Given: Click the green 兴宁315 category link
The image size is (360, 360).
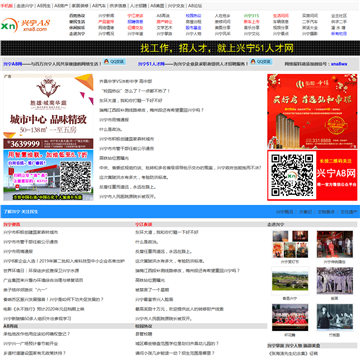Looking at the screenshot, I should point(251,16).
